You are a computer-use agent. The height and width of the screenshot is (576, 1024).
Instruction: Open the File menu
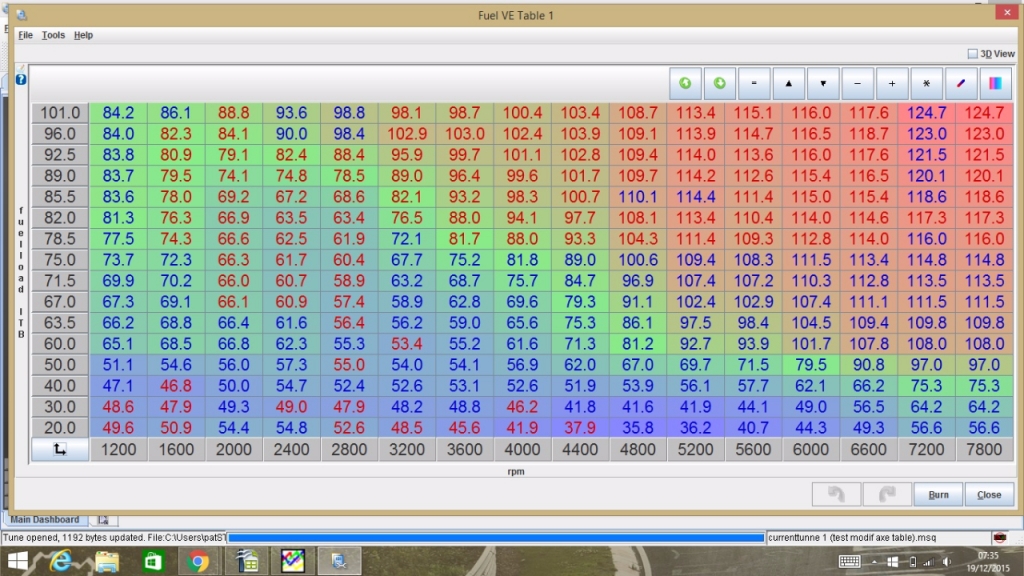[x=25, y=35]
